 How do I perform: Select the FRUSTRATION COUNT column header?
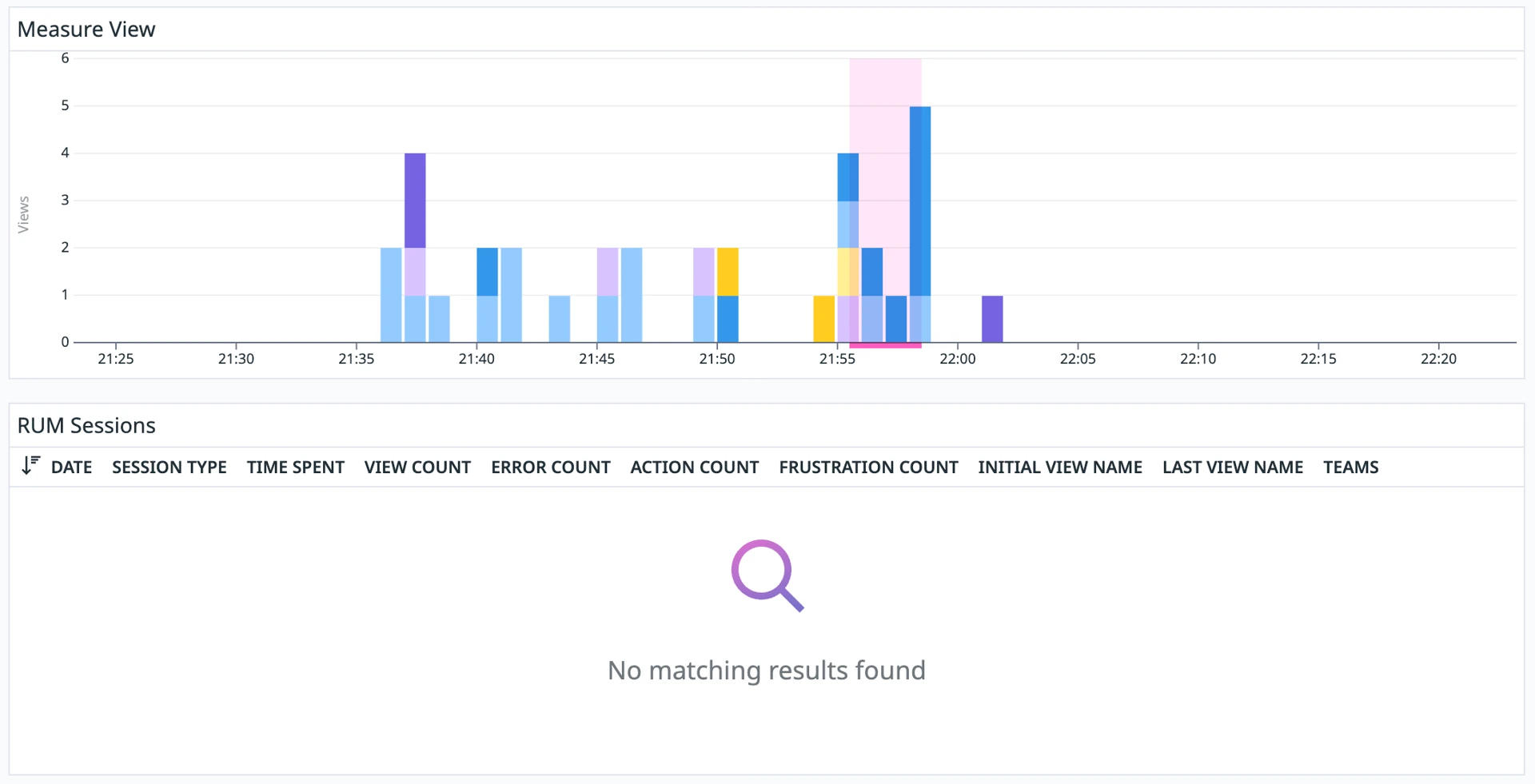(x=868, y=468)
